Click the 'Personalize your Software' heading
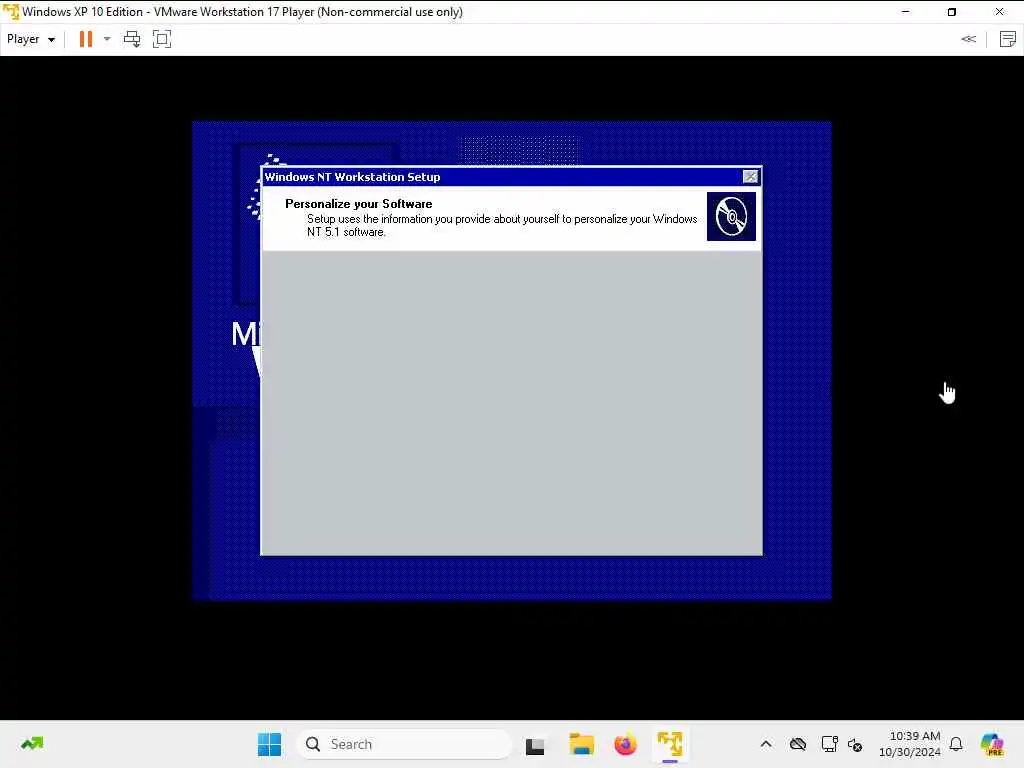Screen dimensions: 1024x768 pos(359,204)
